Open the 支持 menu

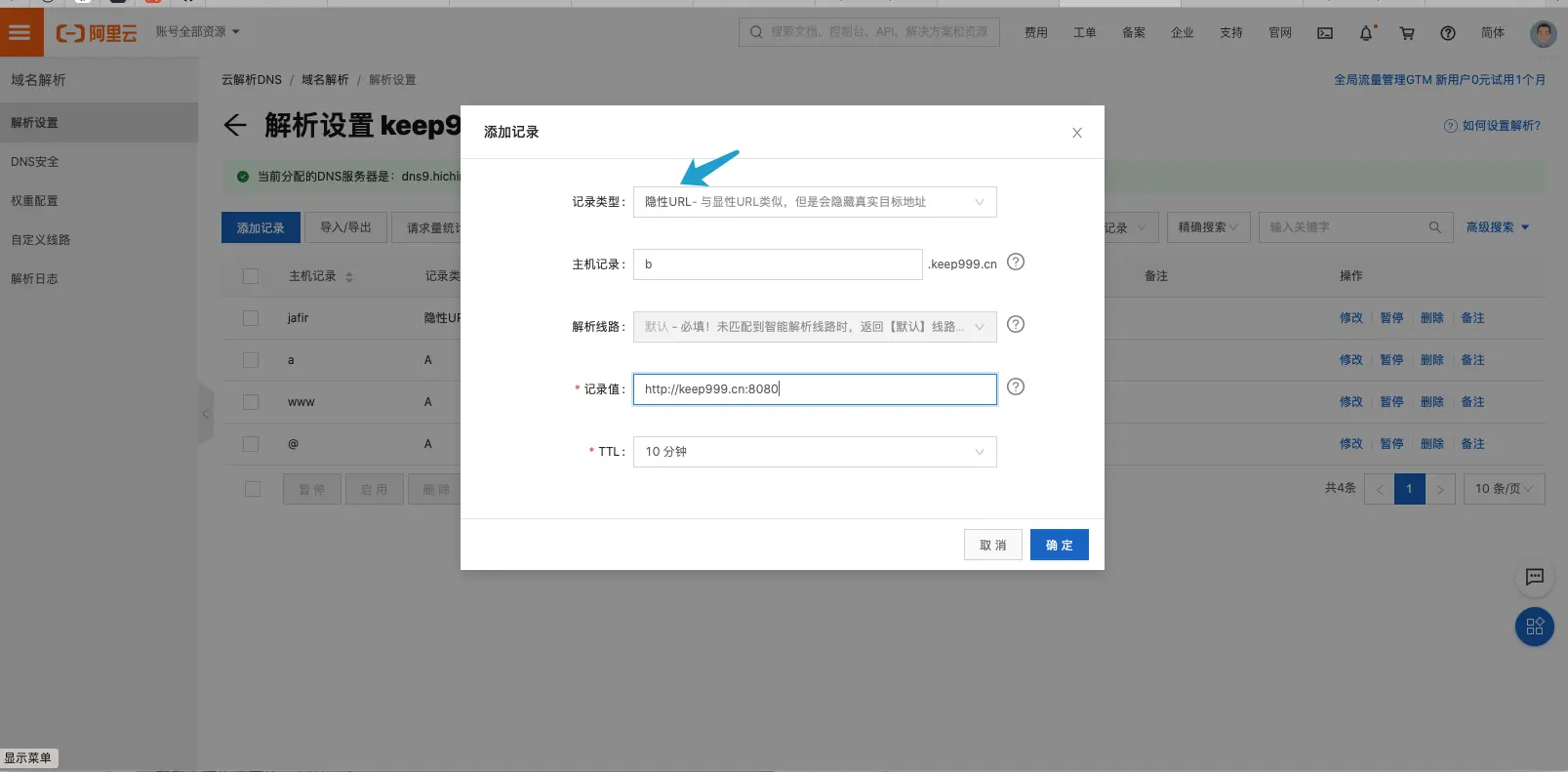coord(1231,33)
